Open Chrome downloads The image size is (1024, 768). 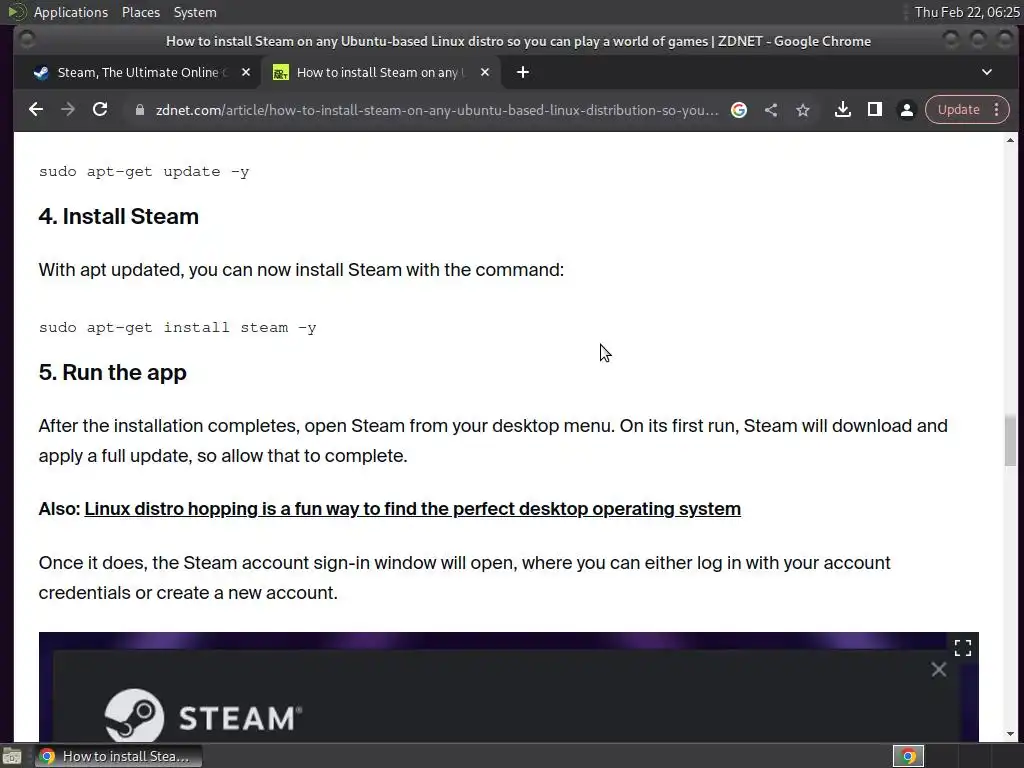[x=842, y=110]
